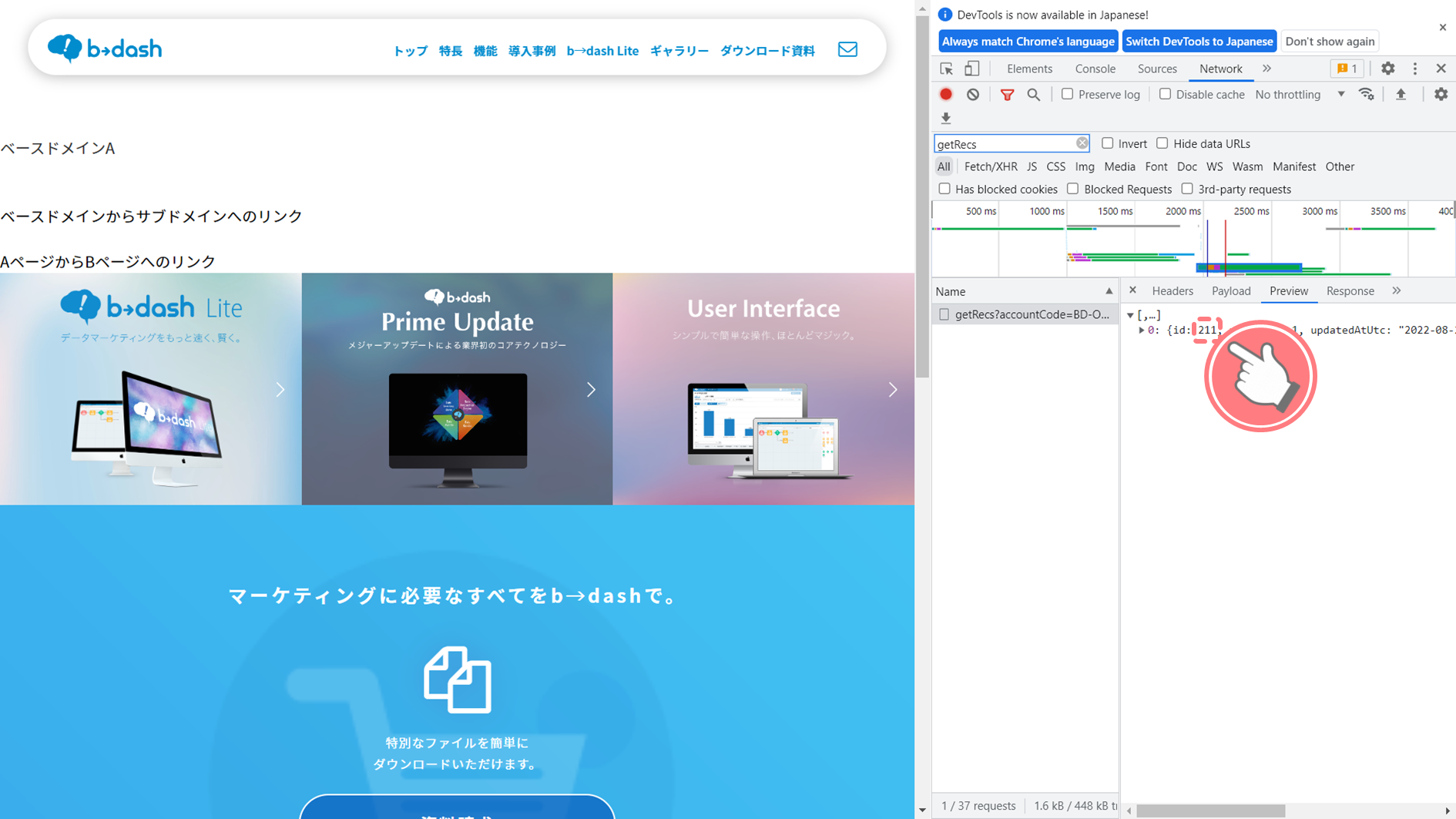Select the inspect element picker icon
This screenshot has width=1456, height=819.
coord(947,69)
